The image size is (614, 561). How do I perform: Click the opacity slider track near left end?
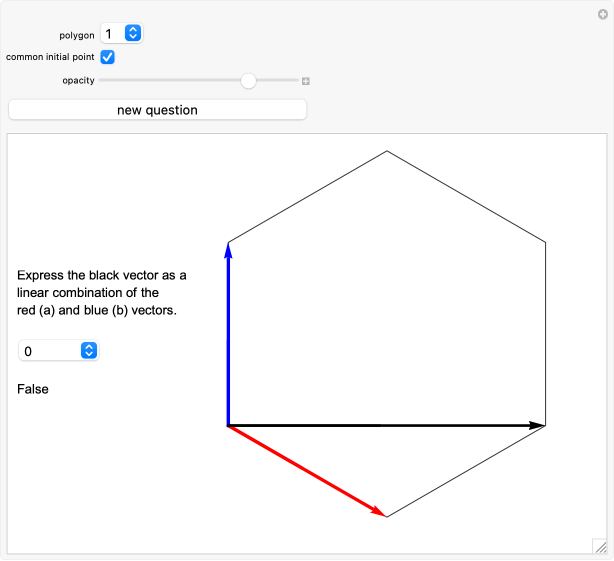tap(108, 80)
